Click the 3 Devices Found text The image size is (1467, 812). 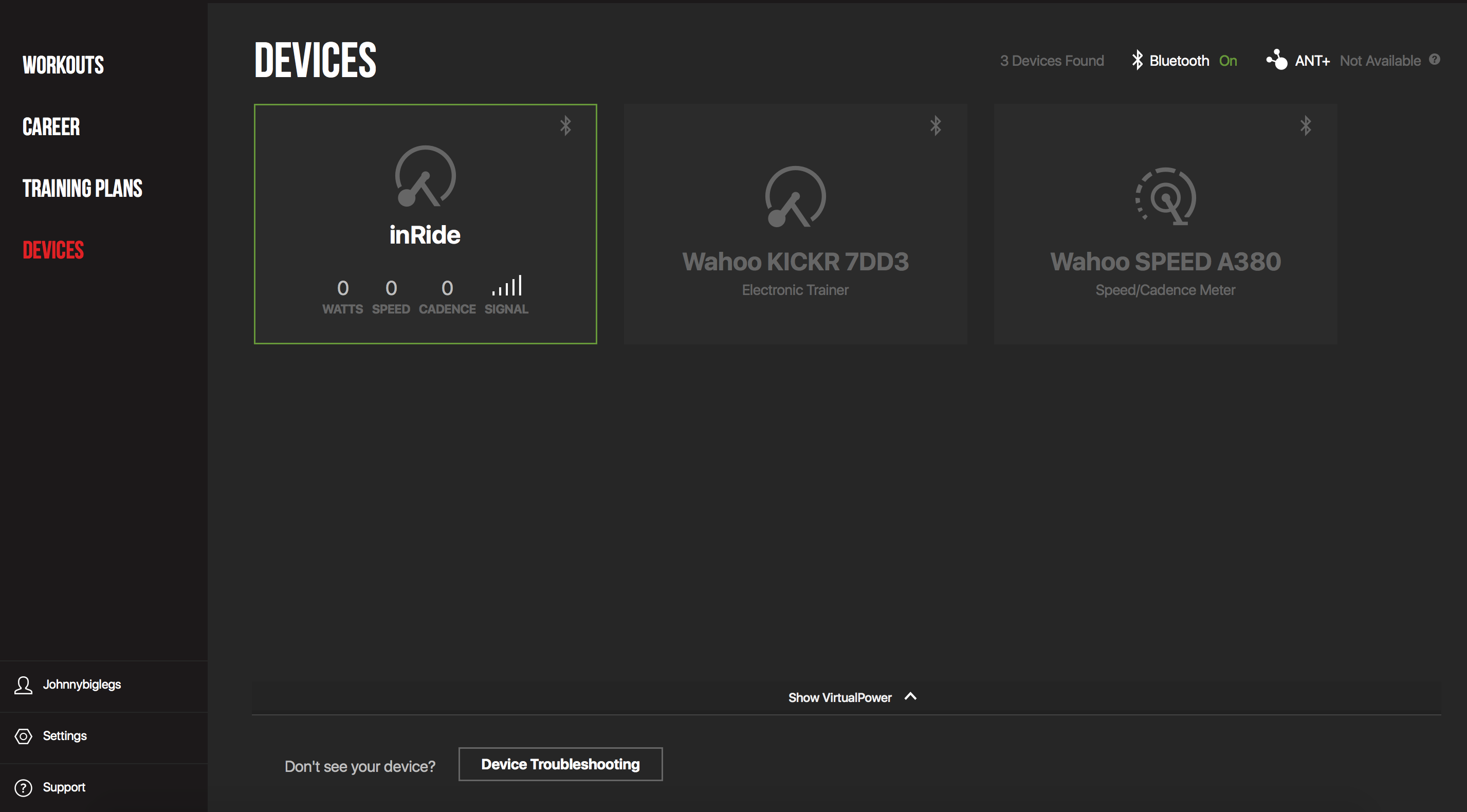coord(1052,61)
